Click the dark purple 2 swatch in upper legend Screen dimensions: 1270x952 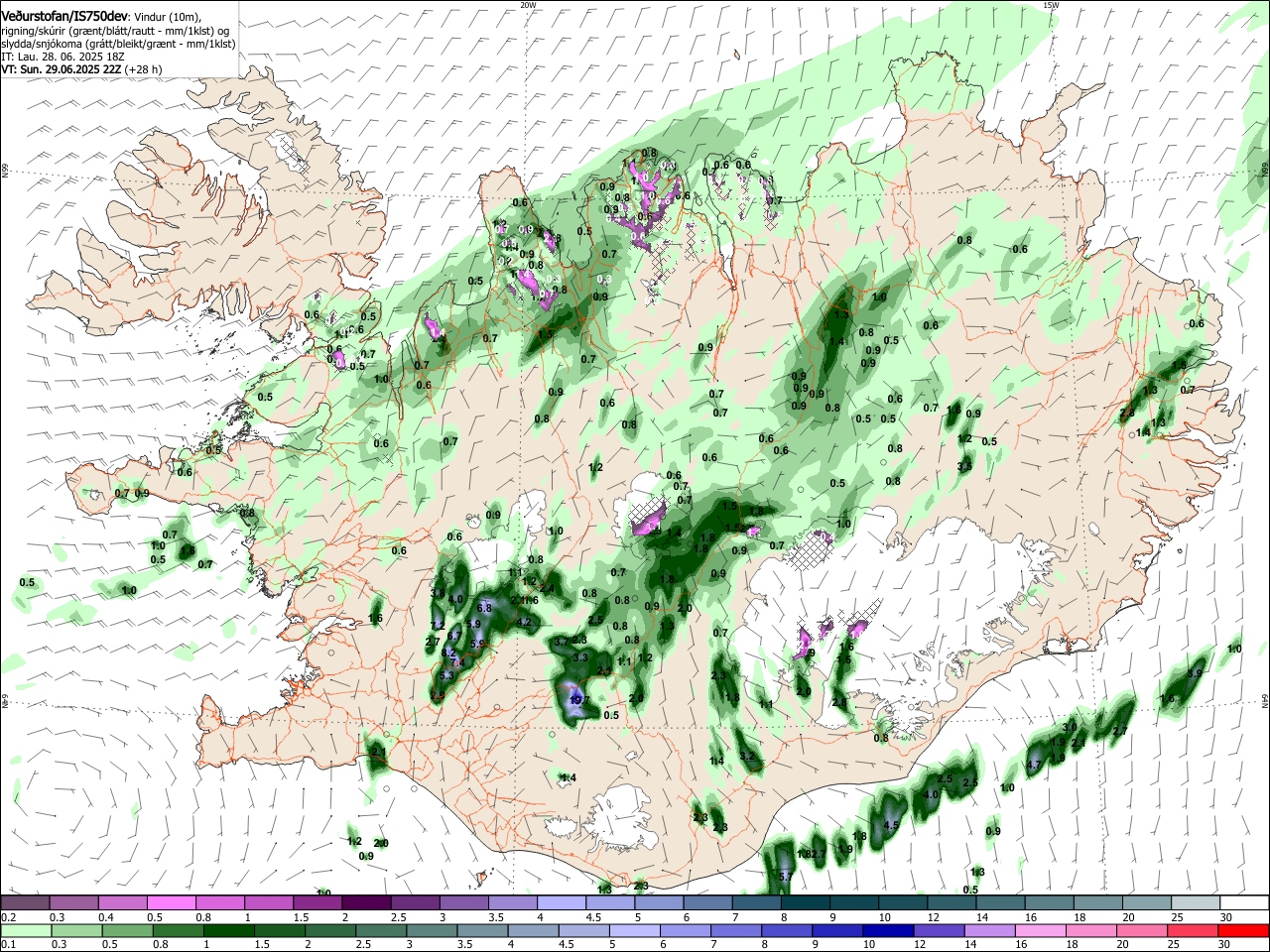click(366, 902)
